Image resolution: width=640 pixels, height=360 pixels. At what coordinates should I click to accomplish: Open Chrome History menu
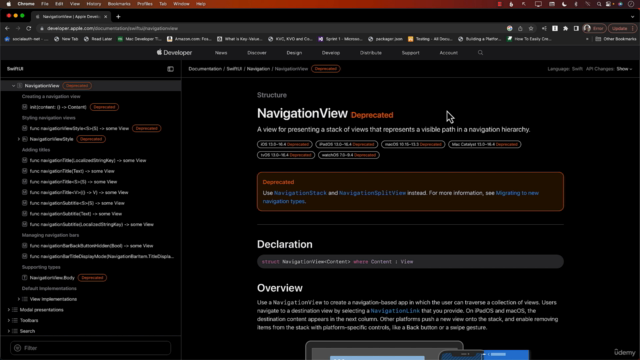(93, 4)
